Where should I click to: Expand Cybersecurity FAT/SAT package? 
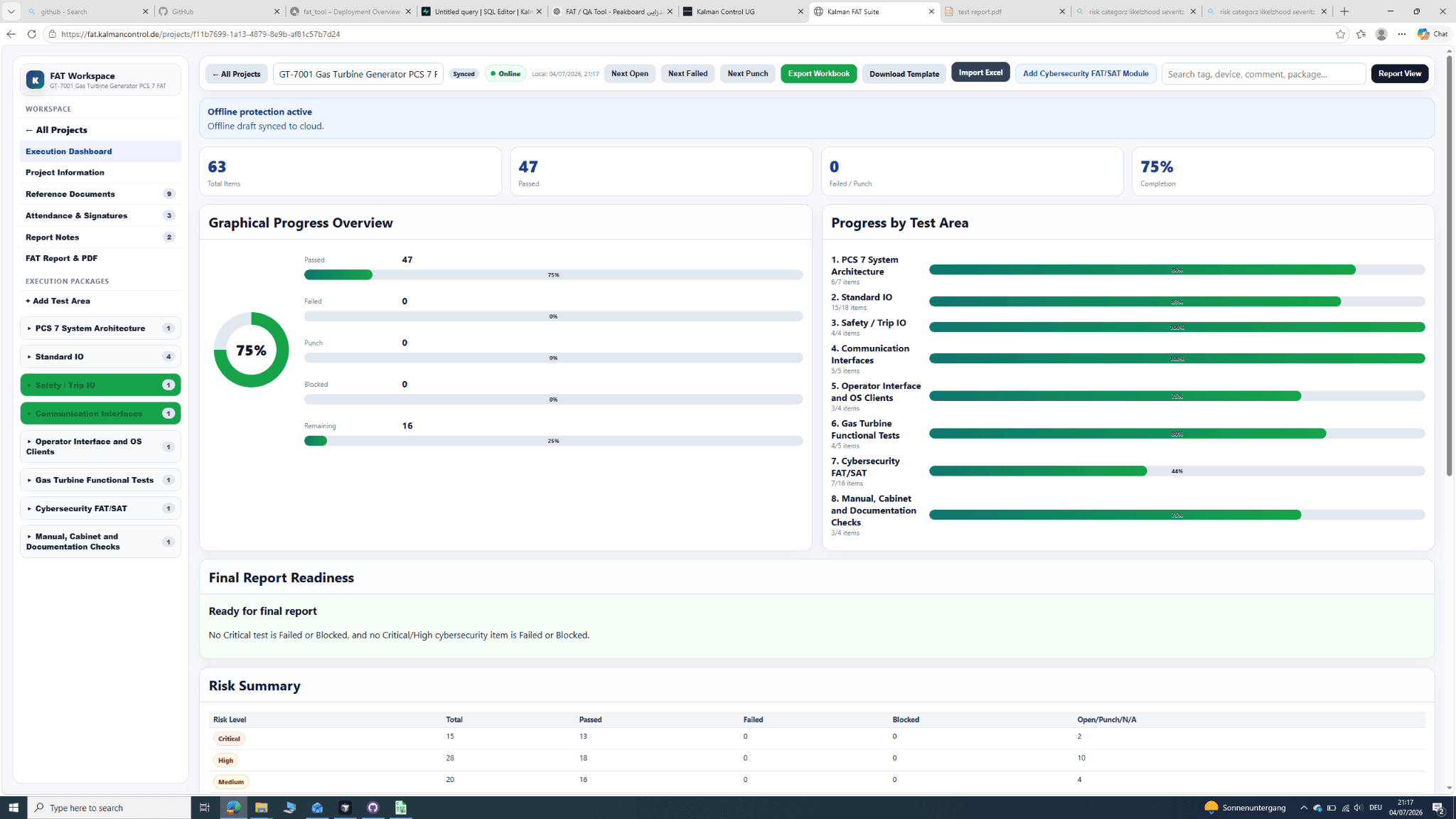pyautogui.click(x=100, y=508)
